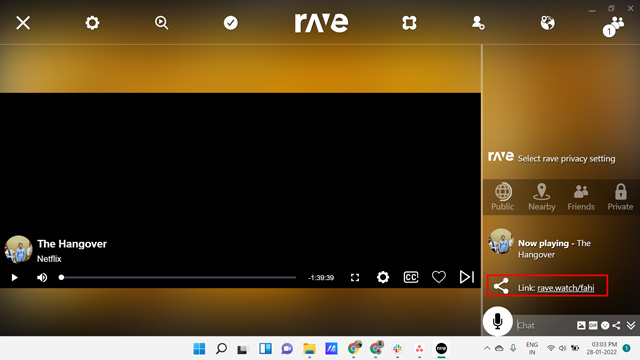Toggle the microphone voice button
The width and height of the screenshot is (640, 360).
click(x=498, y=321)
